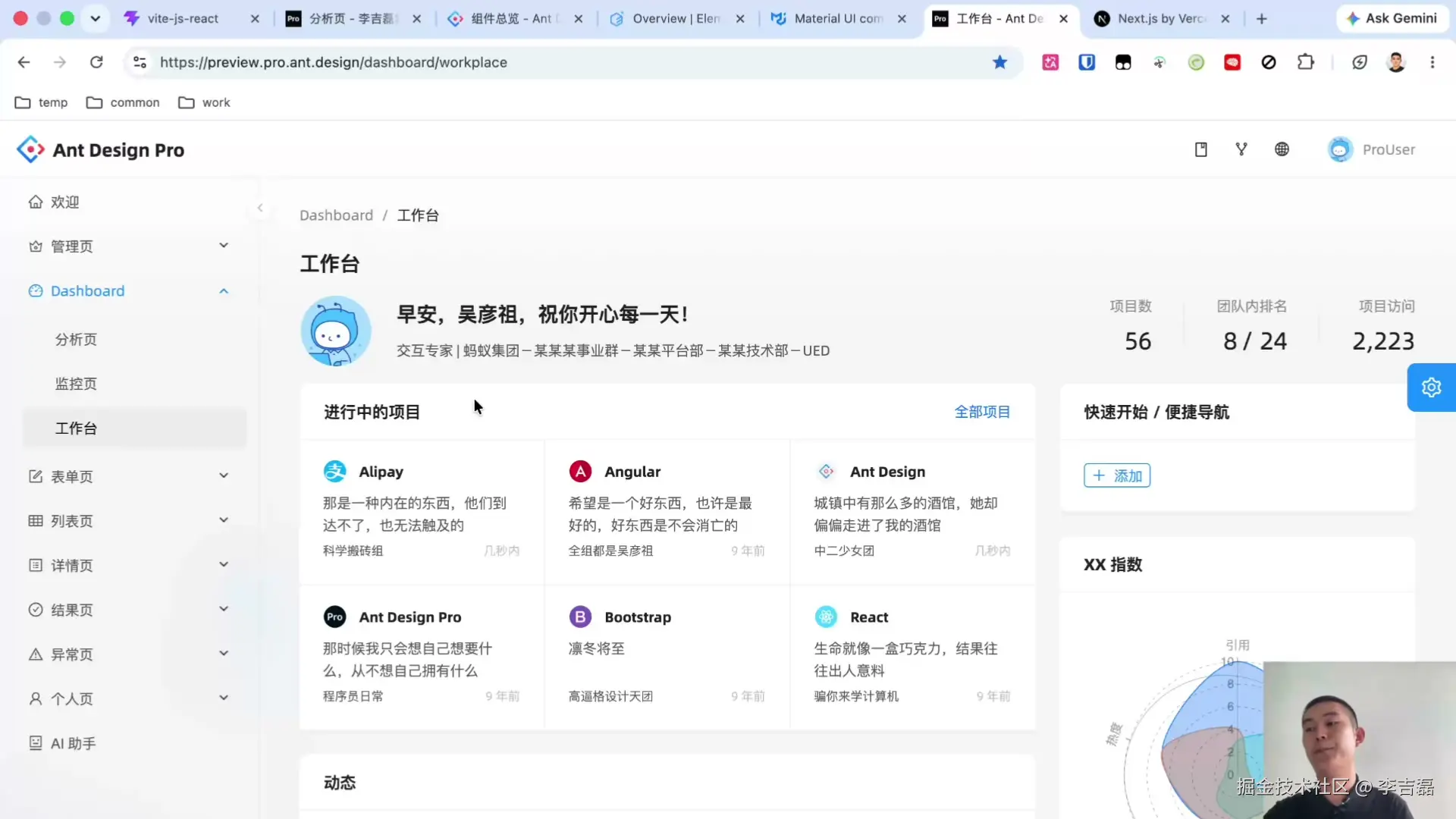
Task: Click the Ant Design project icon
Action: (826, 471)
